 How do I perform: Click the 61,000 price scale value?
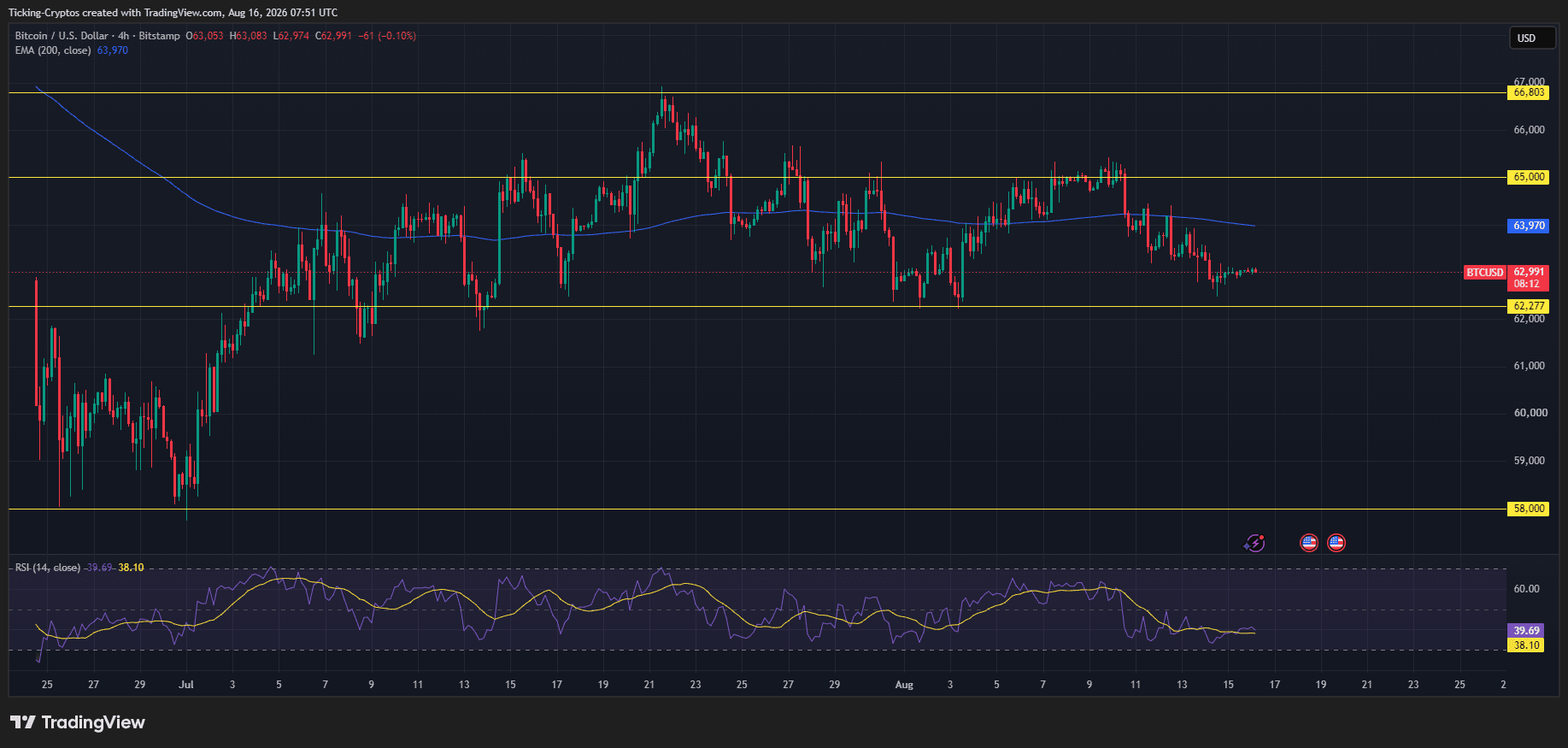pyautogui.click(x=1529, y=366)
